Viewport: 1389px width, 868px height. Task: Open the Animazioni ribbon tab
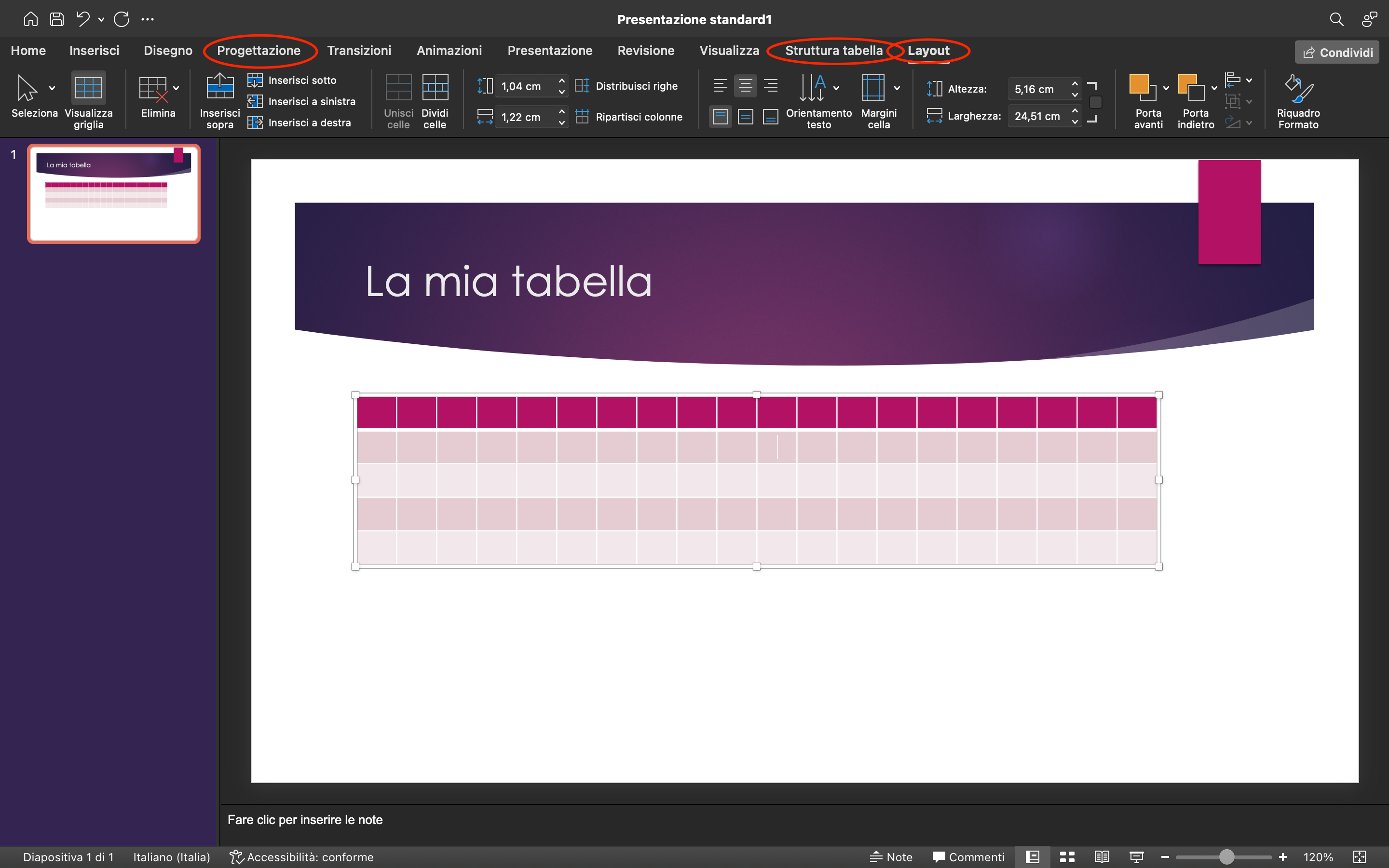coord(449,51)
